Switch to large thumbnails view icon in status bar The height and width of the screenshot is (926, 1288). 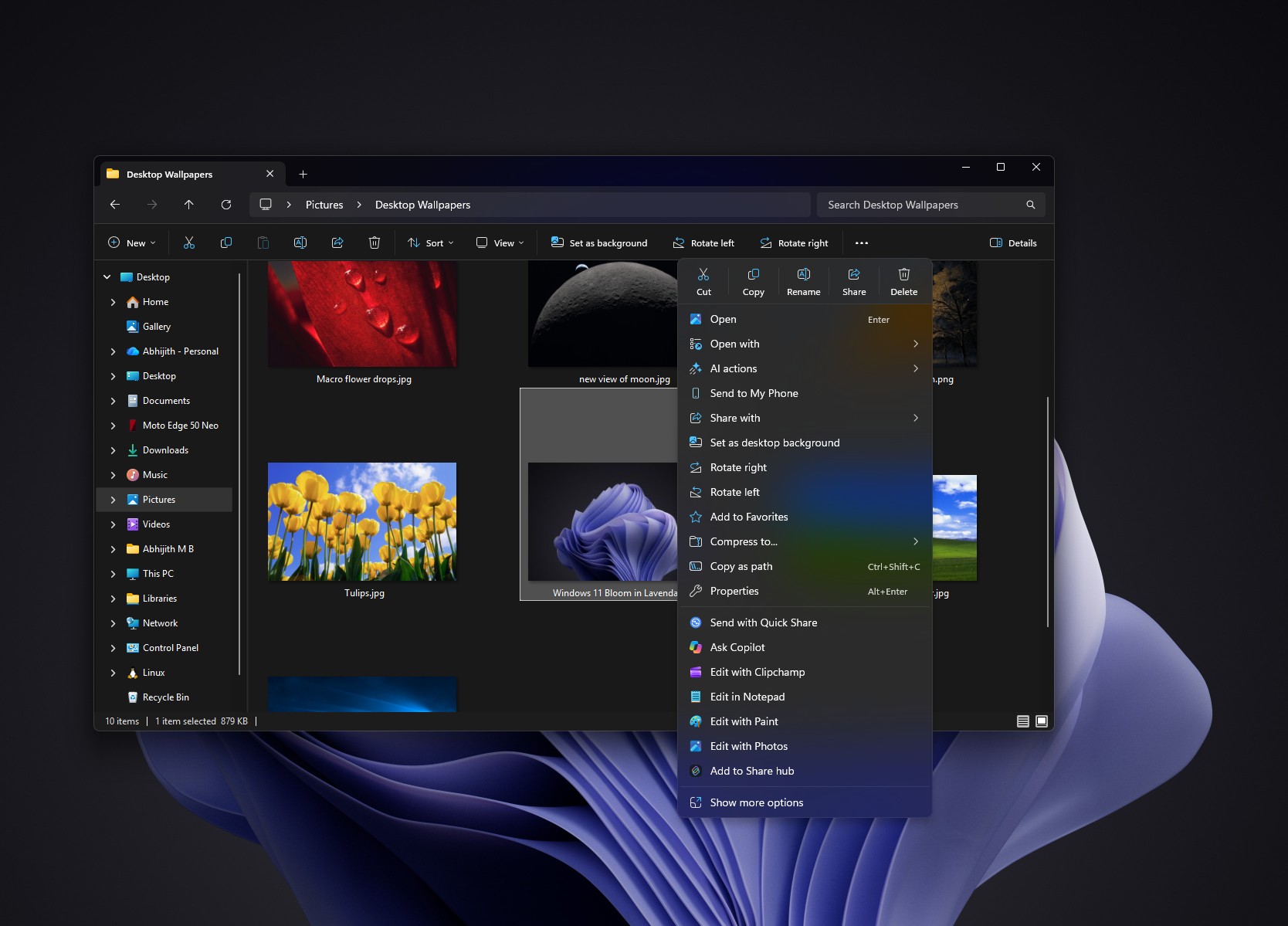1042,721
